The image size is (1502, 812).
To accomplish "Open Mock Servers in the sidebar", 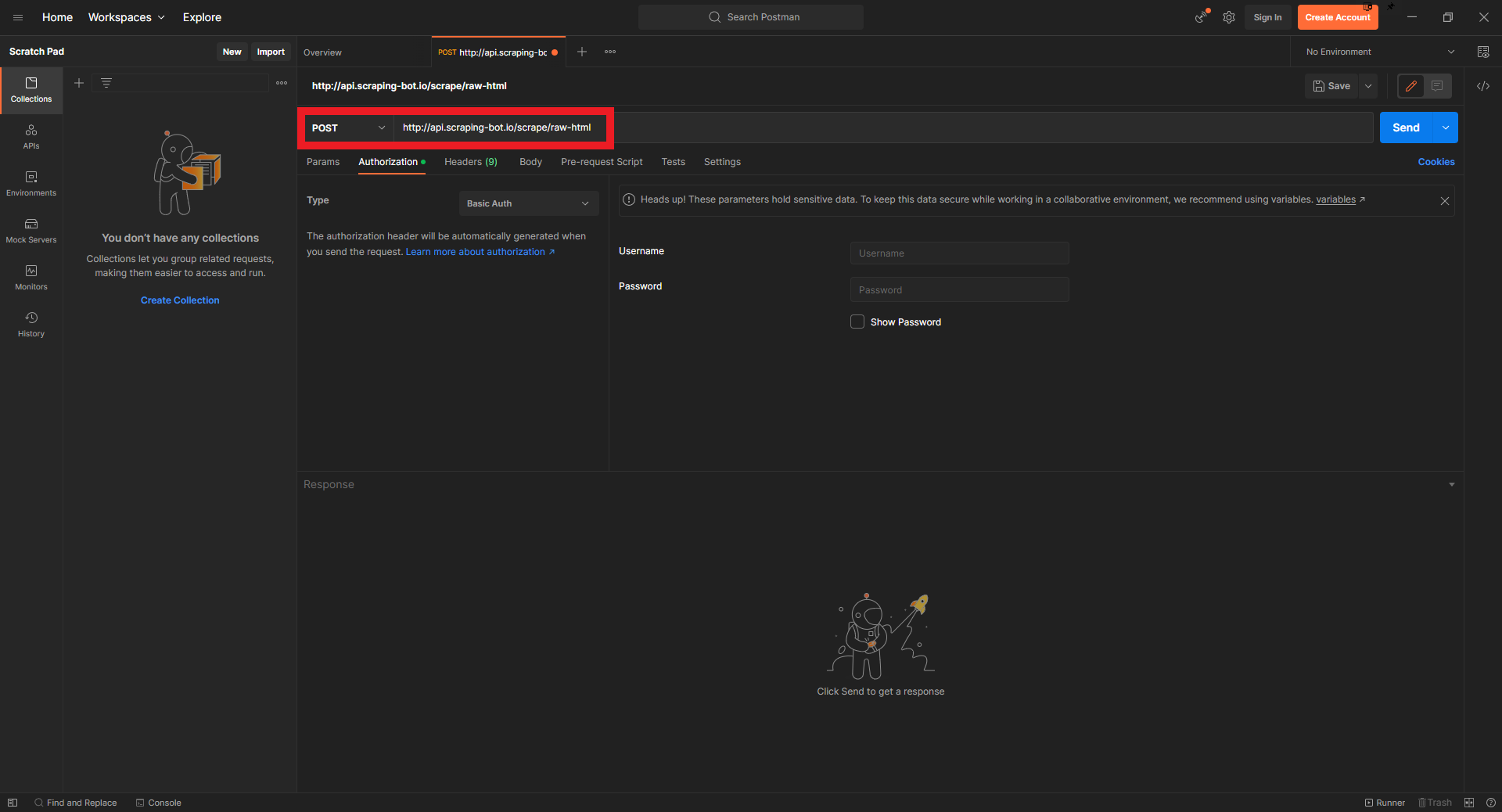I will (31, 231).
